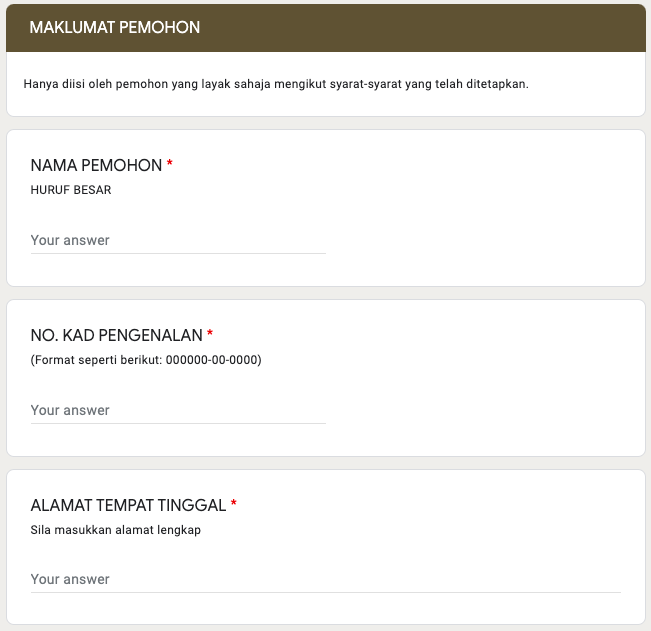Focus the NO. KAD PENGENALAN answer field
The image size is (651, 631).
pos(178,411)
